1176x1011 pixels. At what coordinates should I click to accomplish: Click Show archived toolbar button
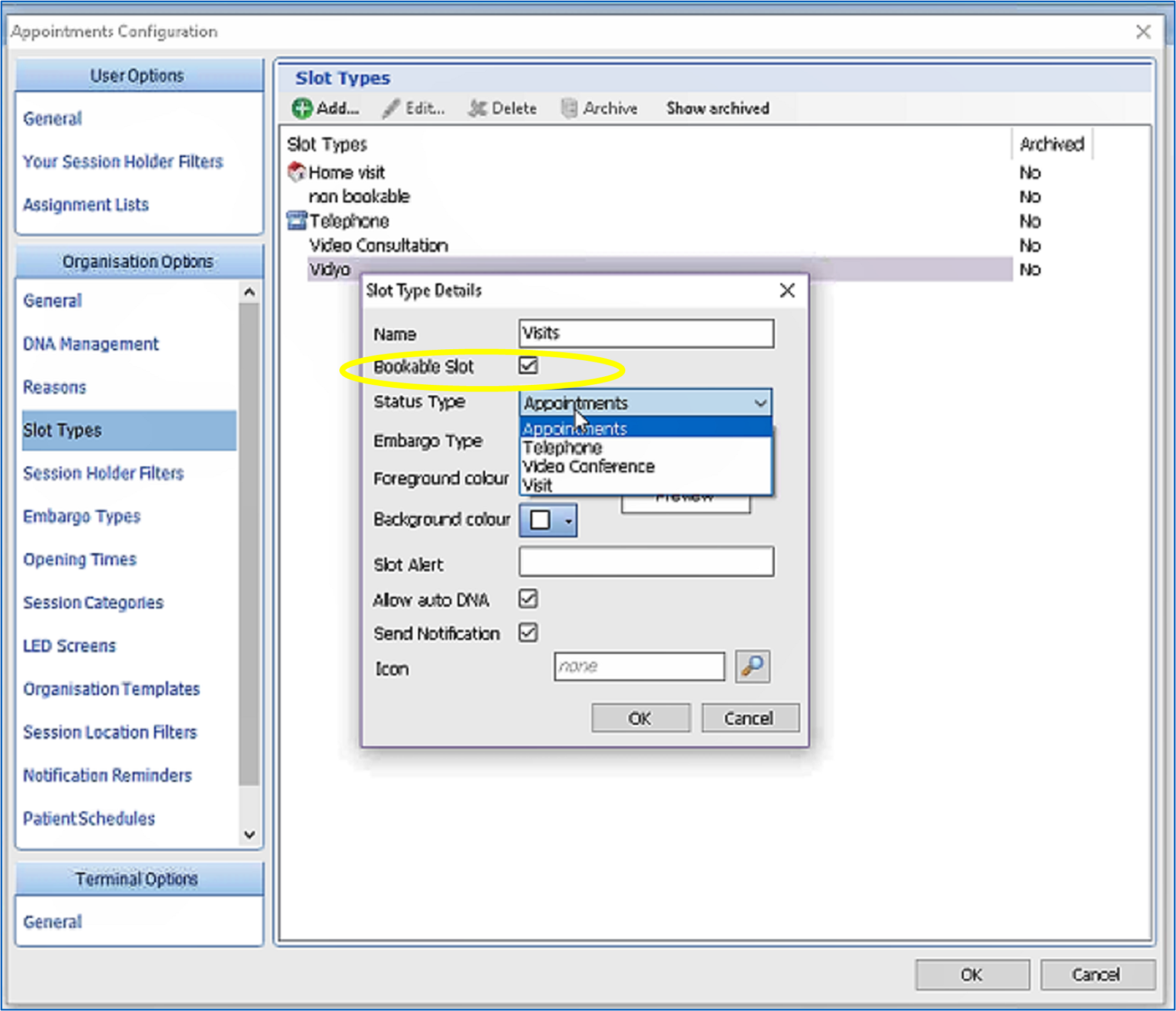pyautogui.click(x=717, y=108)
